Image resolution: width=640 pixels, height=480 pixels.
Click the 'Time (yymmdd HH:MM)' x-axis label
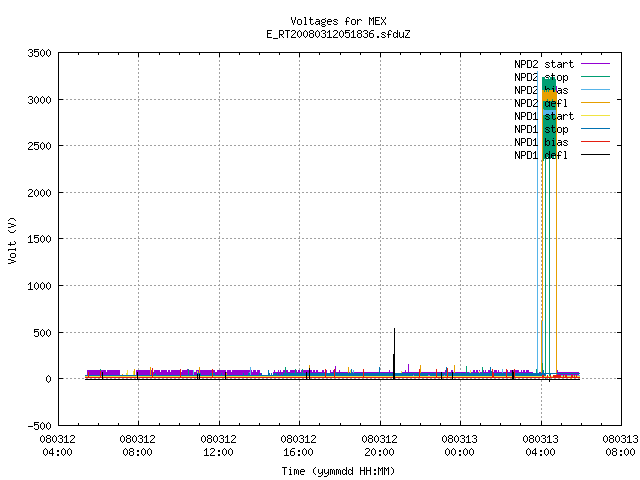click(x=338, y=471)
